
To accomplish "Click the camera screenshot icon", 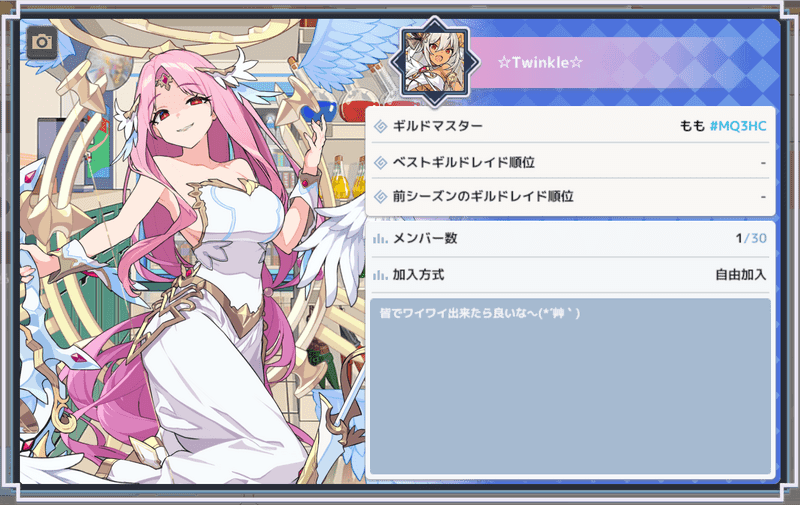I will (x=42, y=41).
